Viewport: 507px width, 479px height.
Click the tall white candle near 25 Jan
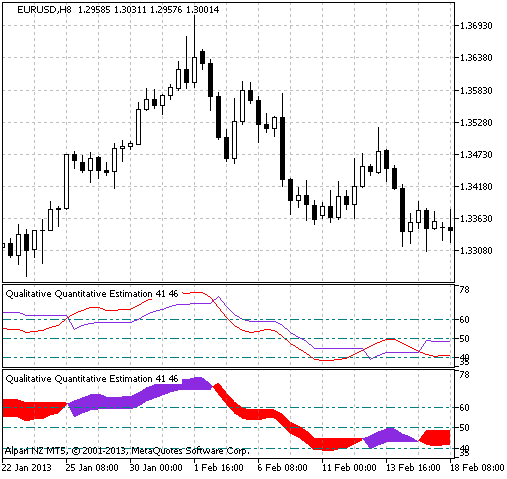(x=66, y=181)
